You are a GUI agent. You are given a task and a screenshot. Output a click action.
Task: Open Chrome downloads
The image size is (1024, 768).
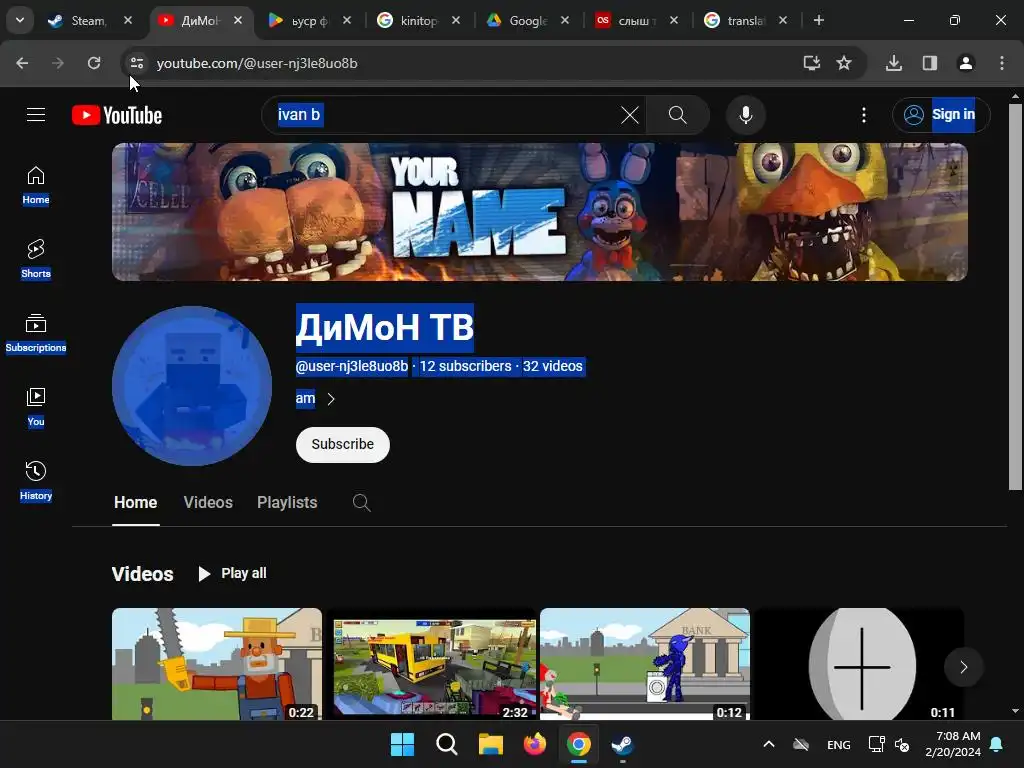click(894, 63)
